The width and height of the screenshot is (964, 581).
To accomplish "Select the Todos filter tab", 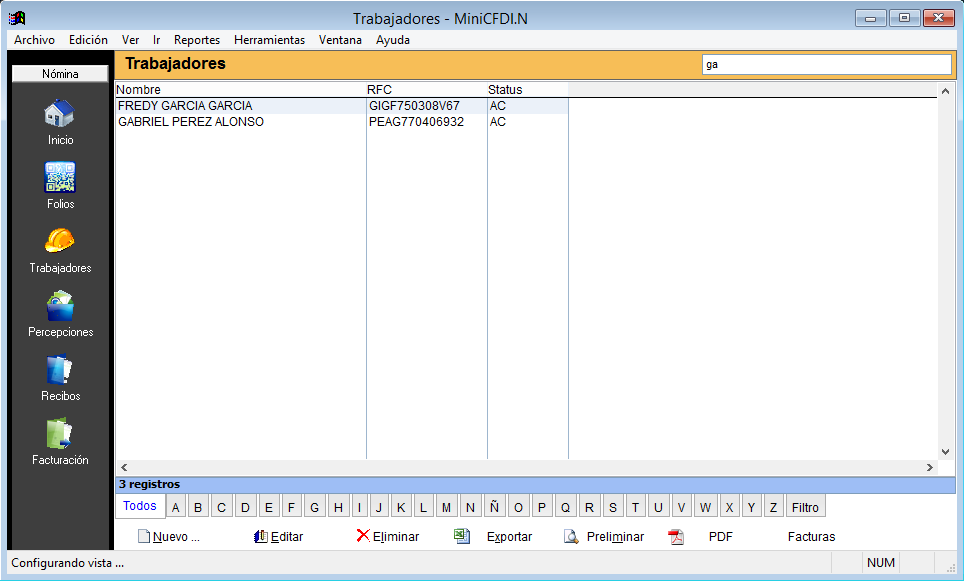I will tap(140, 506).
